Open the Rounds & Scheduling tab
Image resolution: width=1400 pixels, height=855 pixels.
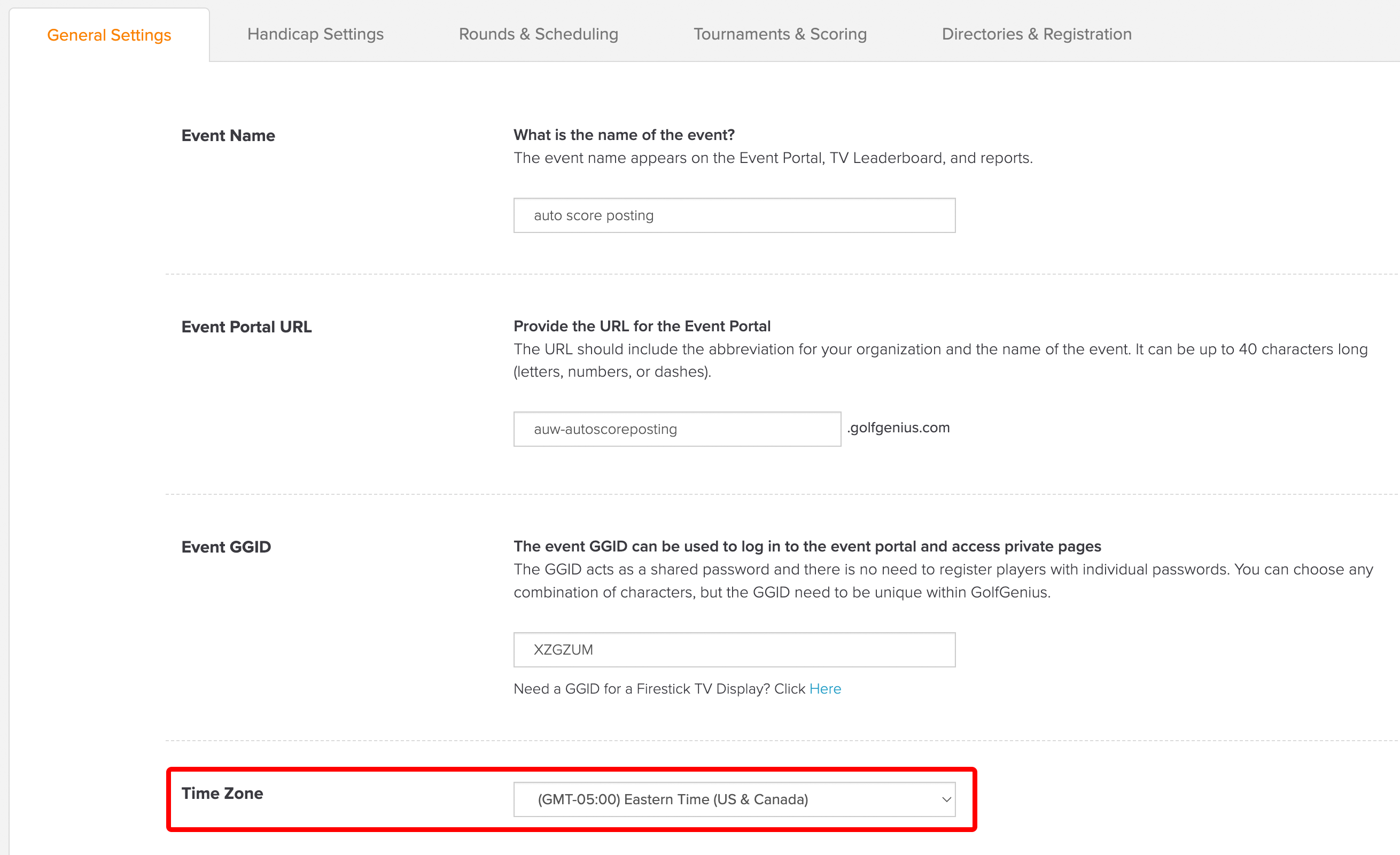pos(538,34)
